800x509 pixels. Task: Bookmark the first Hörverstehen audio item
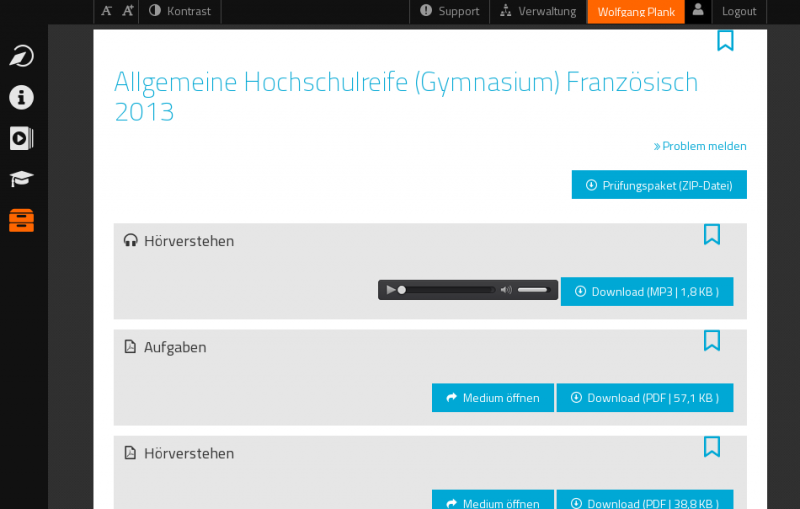[711, 235]
